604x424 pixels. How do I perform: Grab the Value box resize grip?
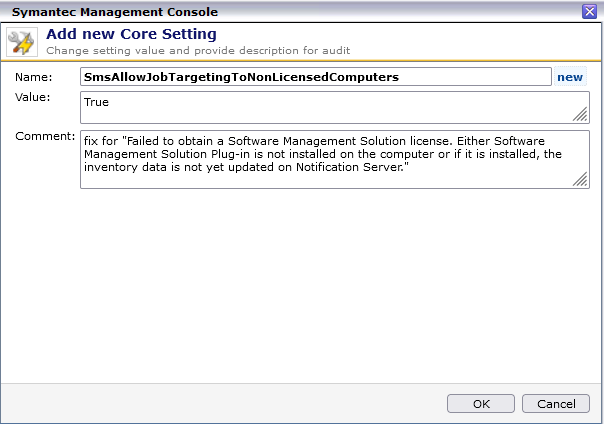point(580,114)
